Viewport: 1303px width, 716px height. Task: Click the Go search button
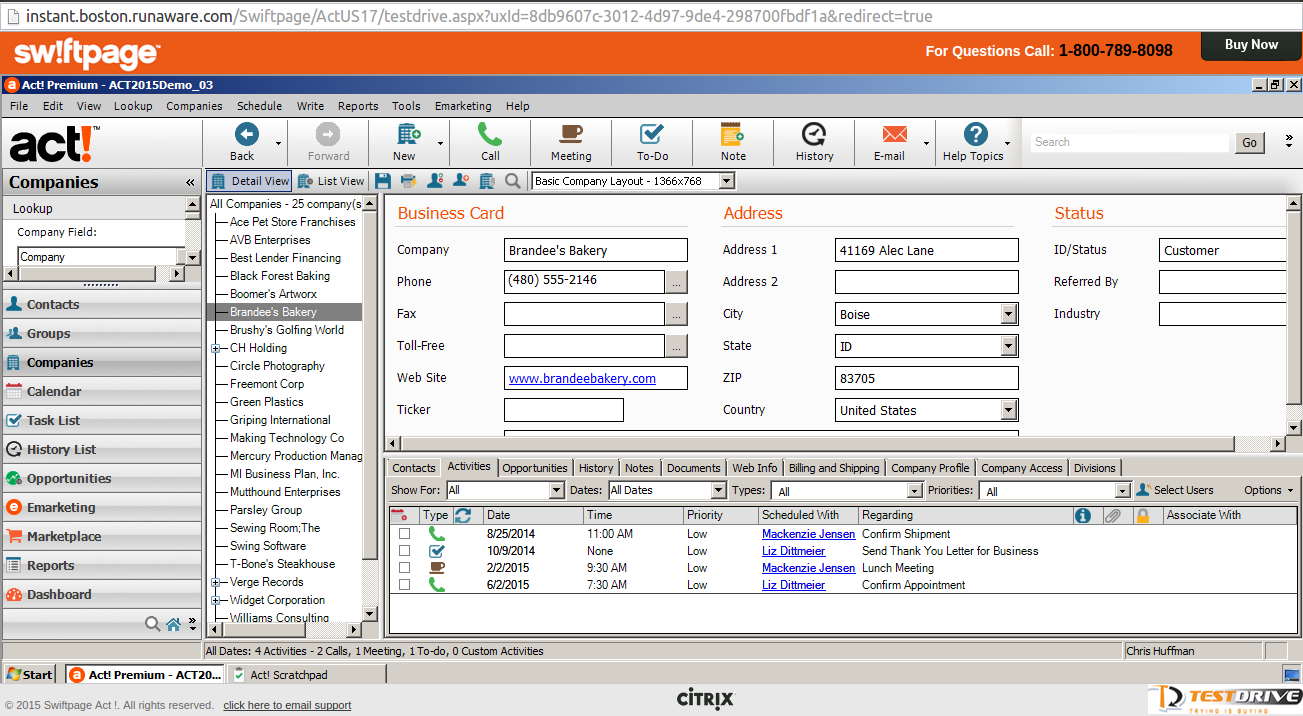(1250, 143)
